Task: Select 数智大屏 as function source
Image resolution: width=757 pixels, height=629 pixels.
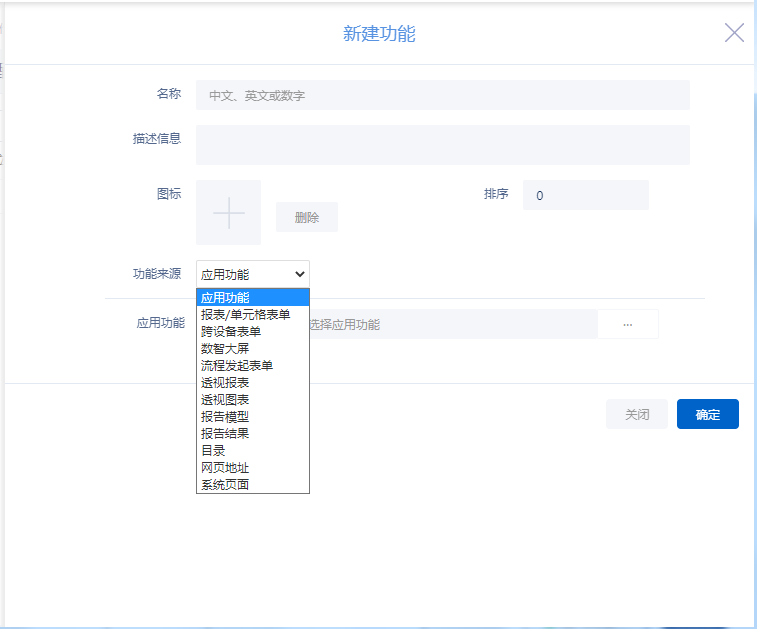Action: coord(253,348)
